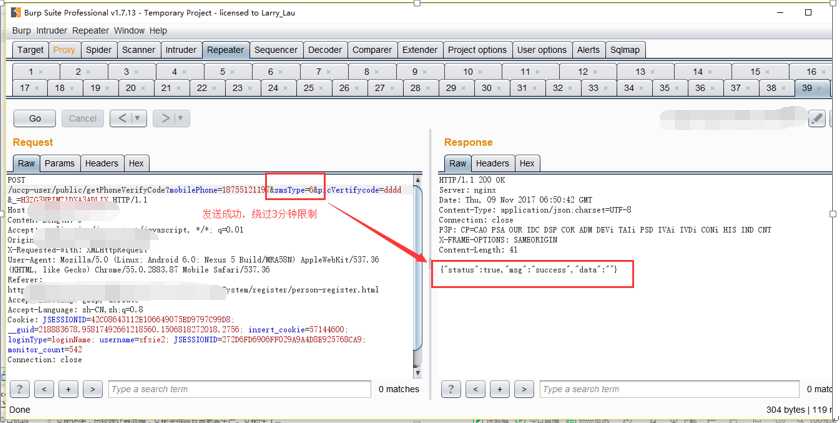The image size is (840, 423).
Task: Open the Help menu
Action: click(158, 31)
